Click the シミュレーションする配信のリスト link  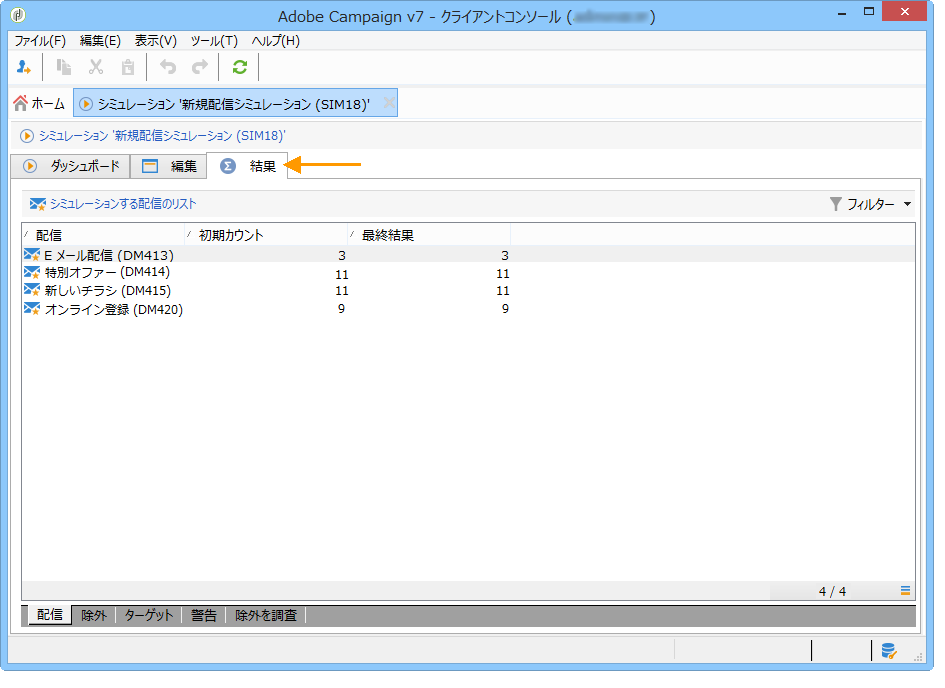pyautogui.click(x=123, y=204)
